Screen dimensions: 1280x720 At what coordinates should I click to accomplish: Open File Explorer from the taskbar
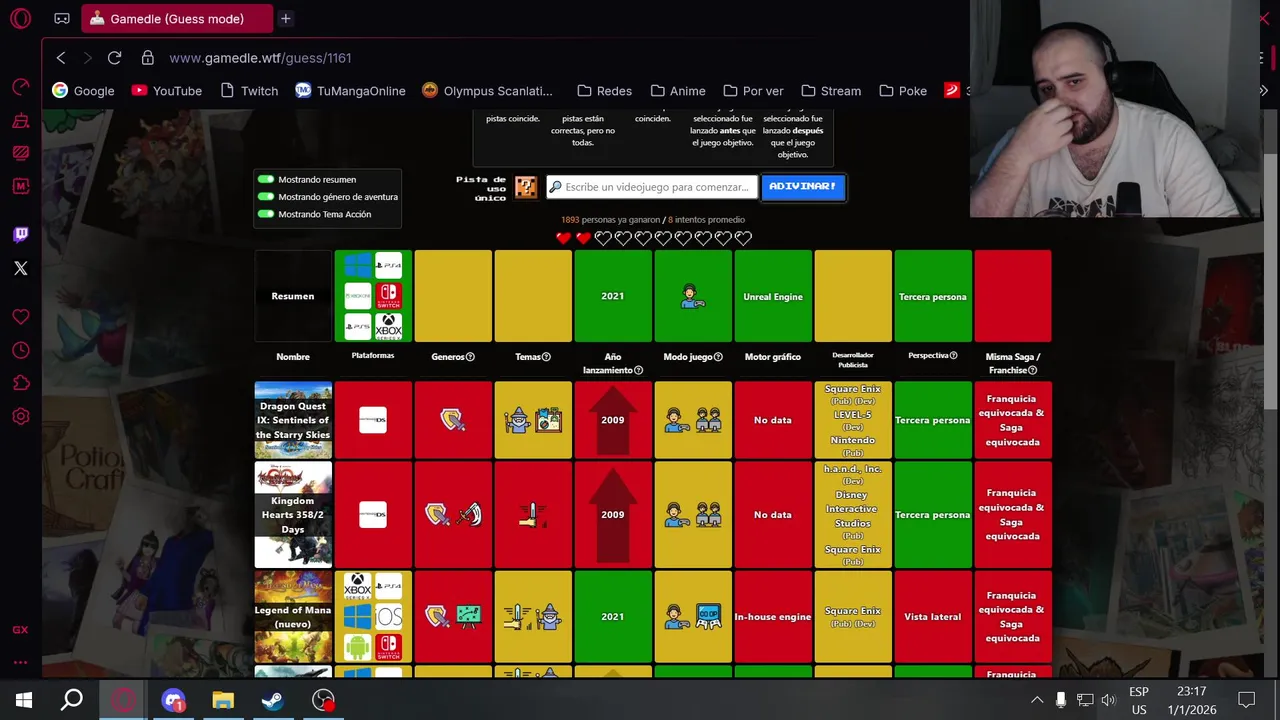tap(222, 700)
